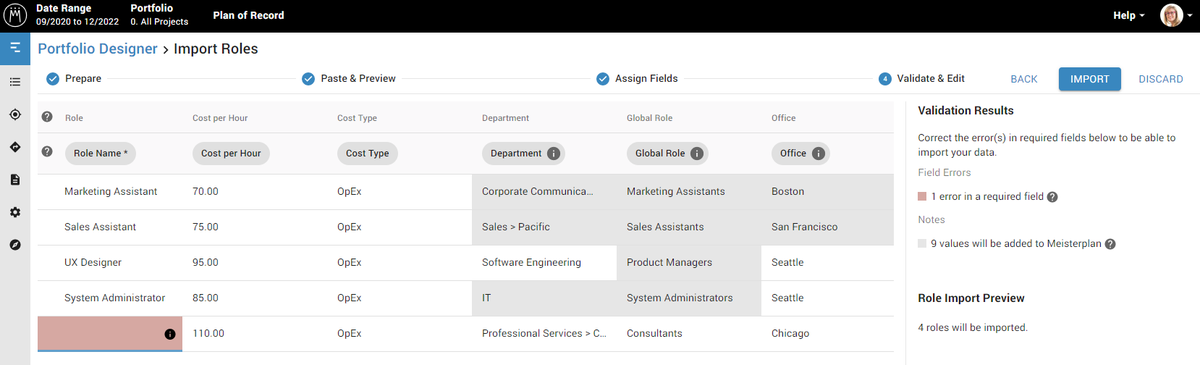
Task: Open the user avatar profile picture
Action: (1171, 15)
